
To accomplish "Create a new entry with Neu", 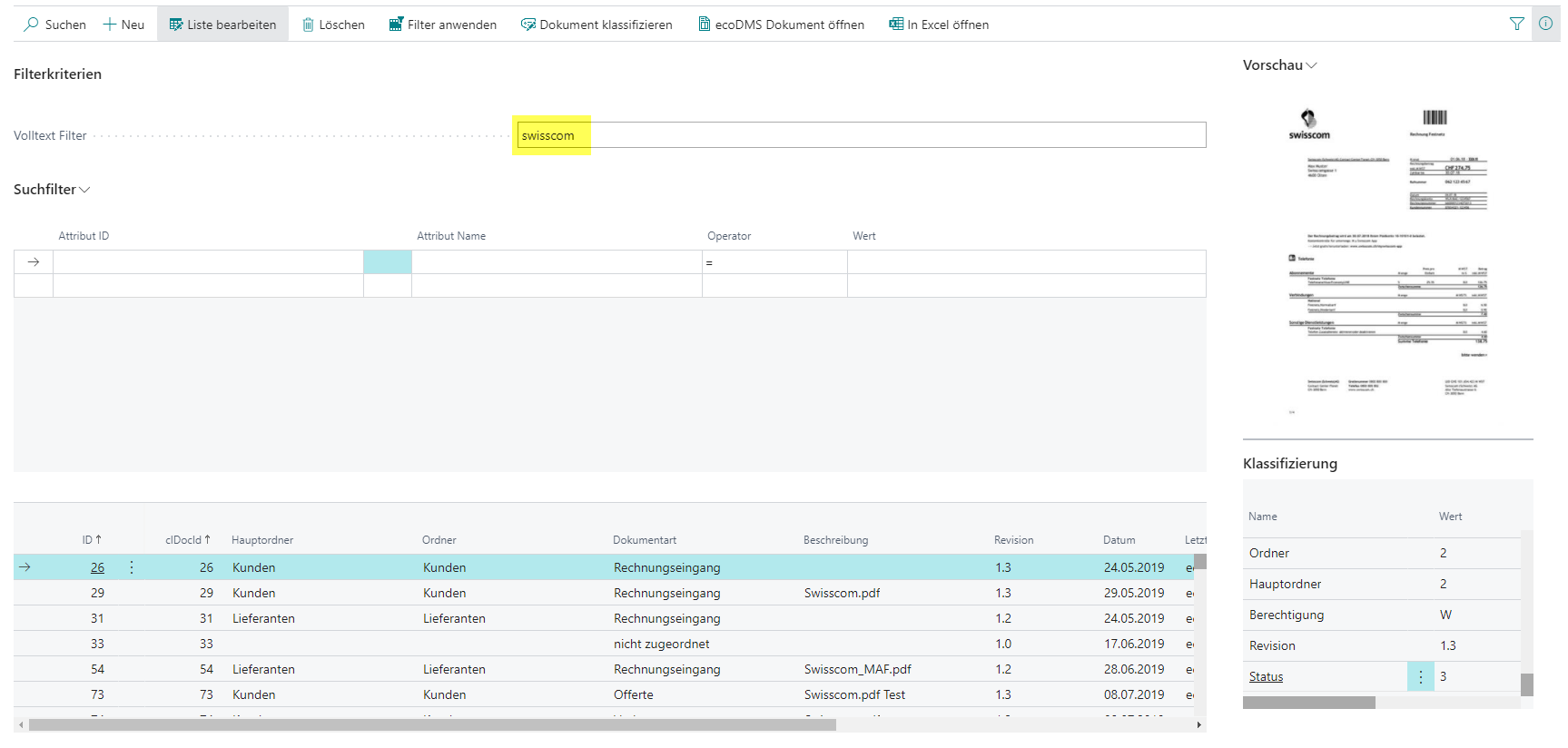I will 123,25.
